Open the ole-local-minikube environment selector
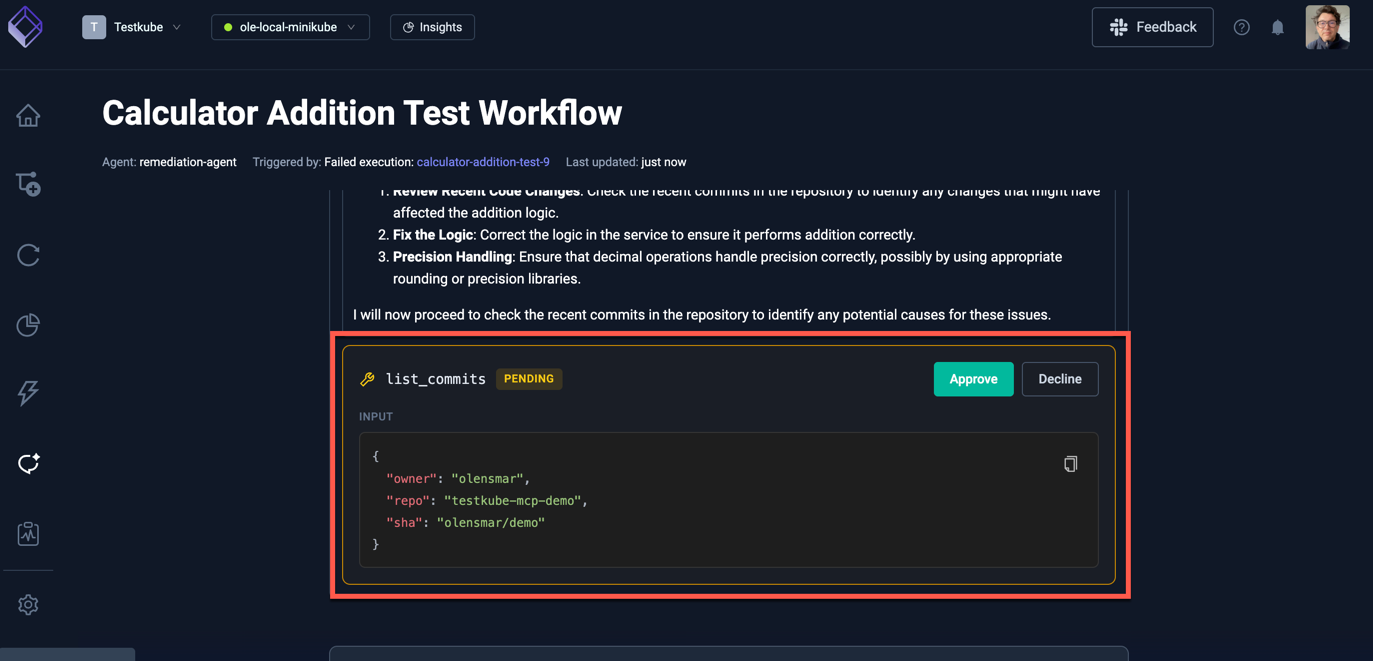The height and width of the screenshot is (661, 1373). pos(290,27)
